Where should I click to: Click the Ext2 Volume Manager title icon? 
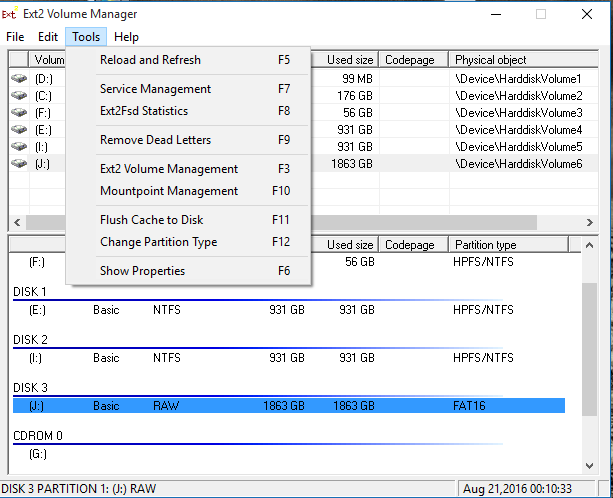9,14
